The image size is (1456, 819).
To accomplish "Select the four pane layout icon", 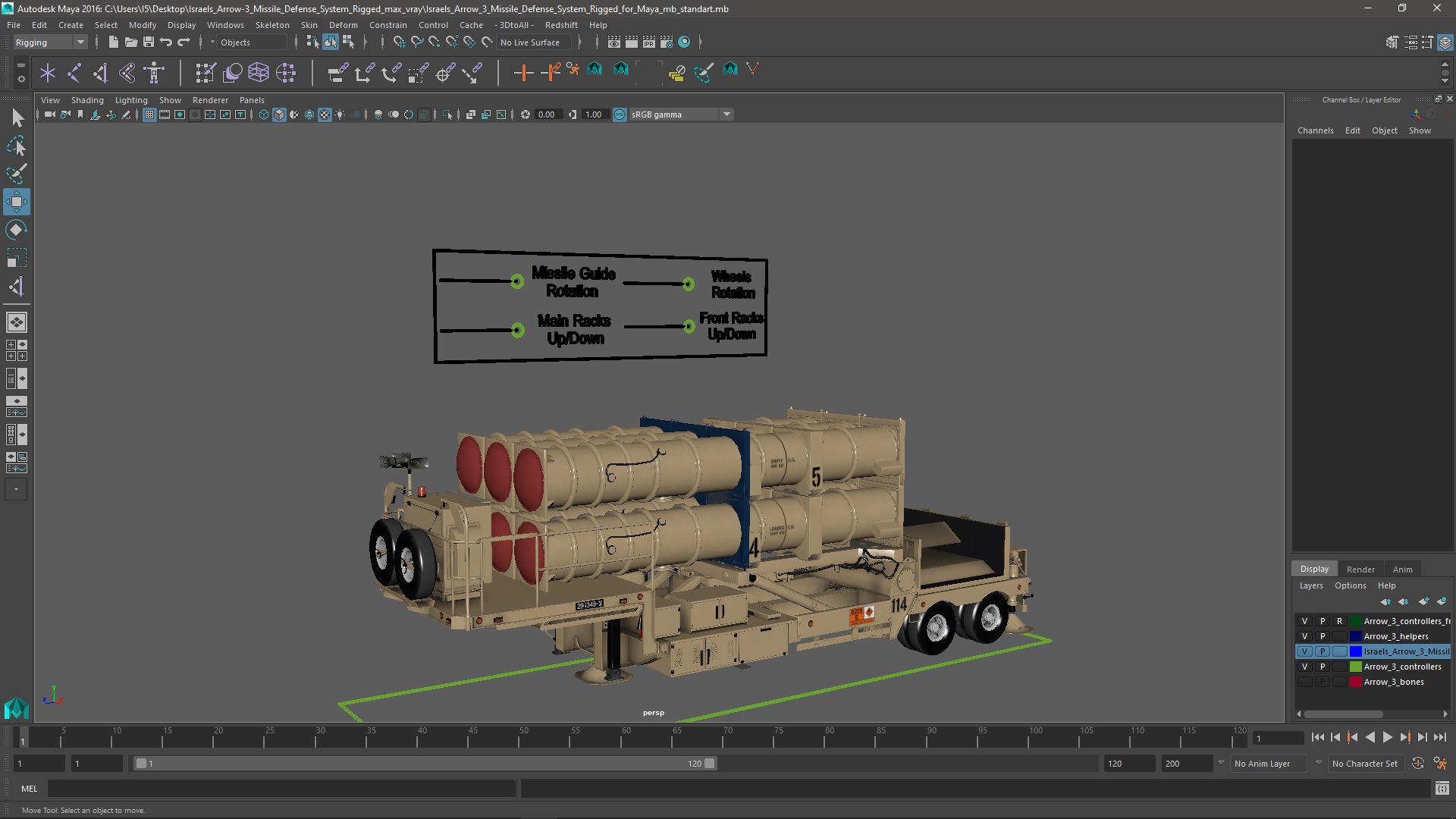I will tap(17, 350).
